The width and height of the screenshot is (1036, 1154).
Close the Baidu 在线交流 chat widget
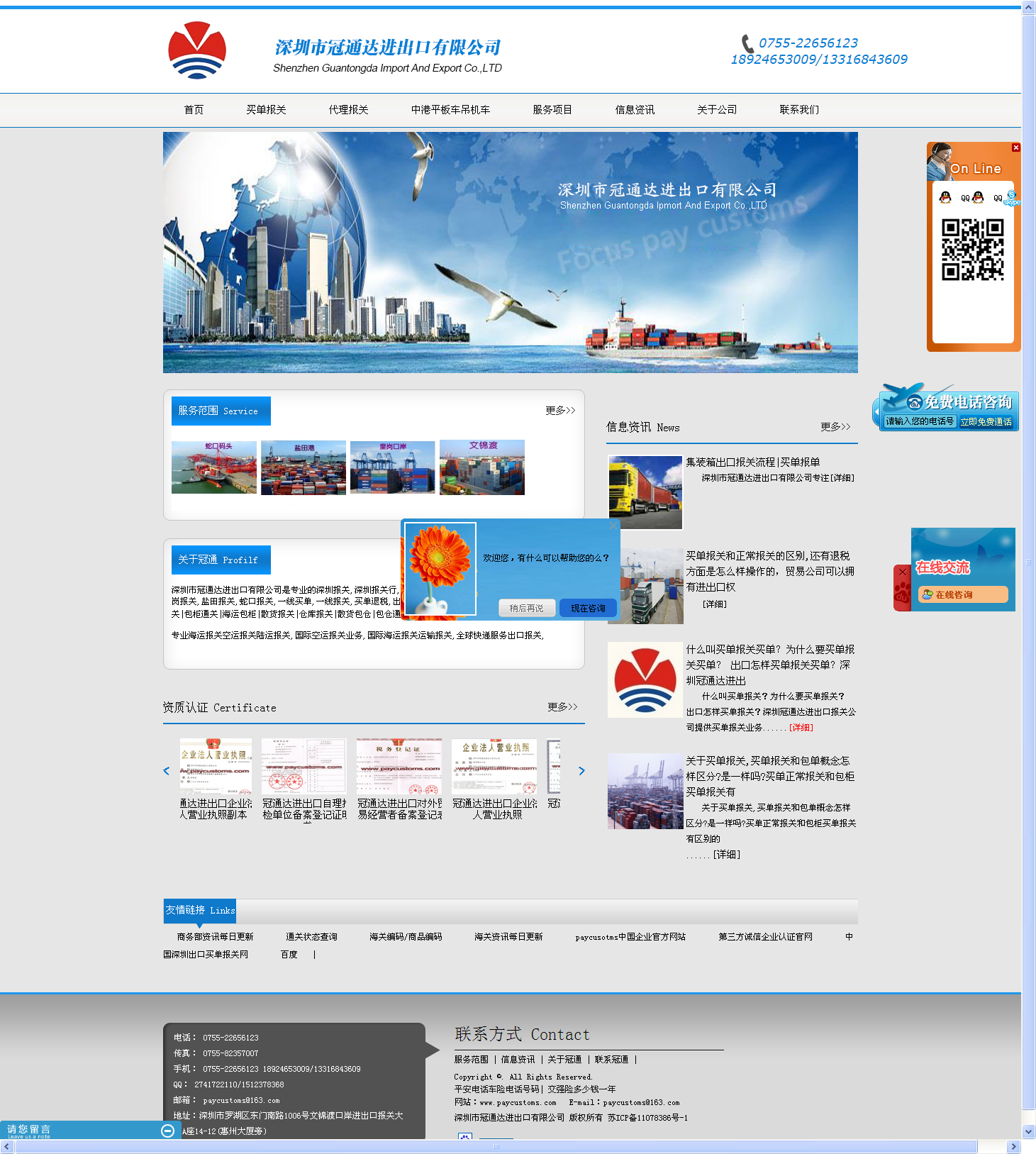[x=902, y=572]
